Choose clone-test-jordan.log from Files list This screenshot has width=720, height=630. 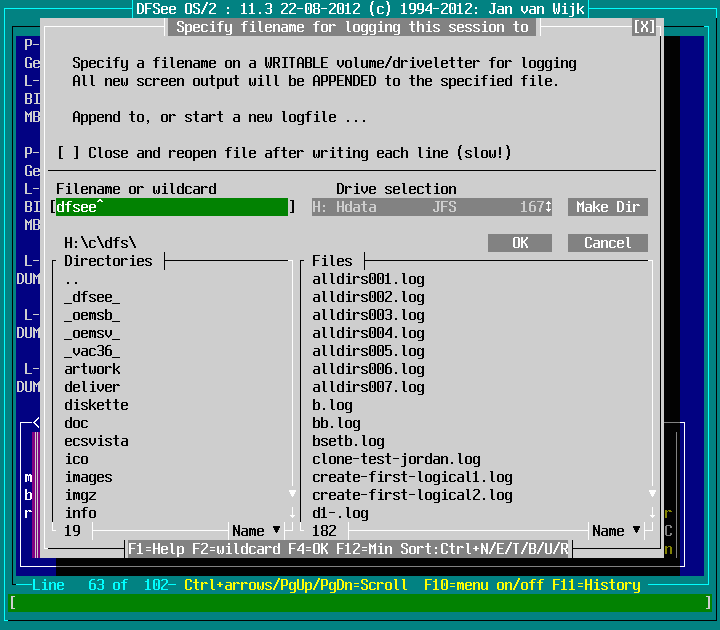tap(396, 459)
